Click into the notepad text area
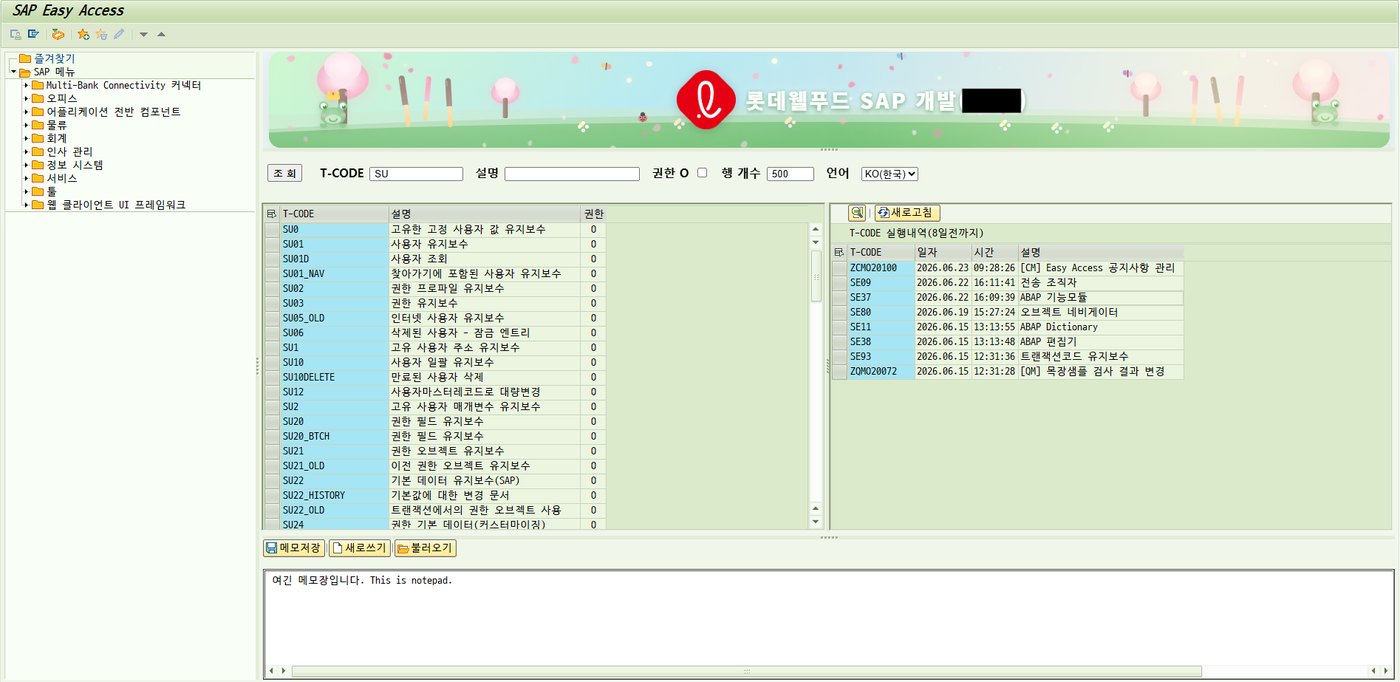 tap(828, 617)
